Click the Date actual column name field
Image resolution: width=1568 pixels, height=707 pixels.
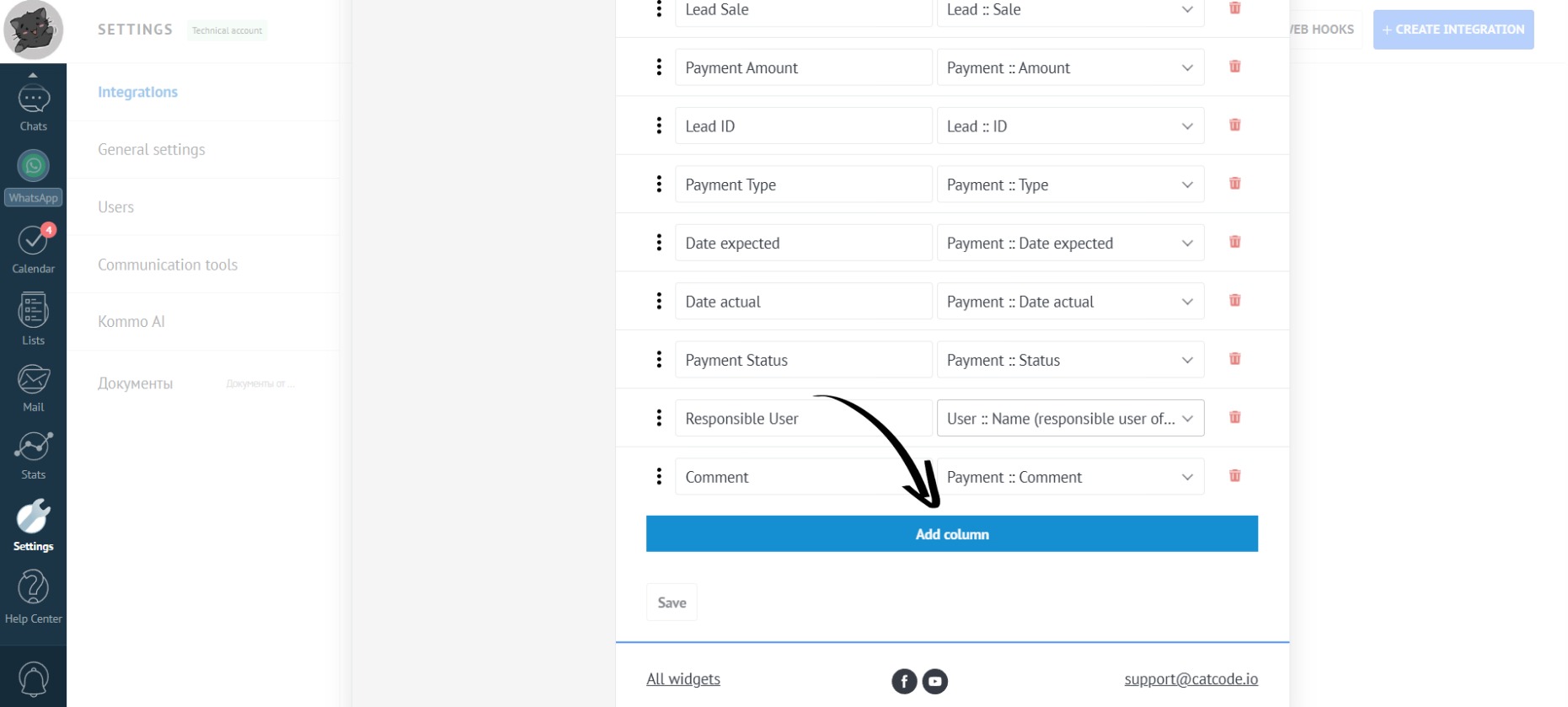(x=803, y=302)
